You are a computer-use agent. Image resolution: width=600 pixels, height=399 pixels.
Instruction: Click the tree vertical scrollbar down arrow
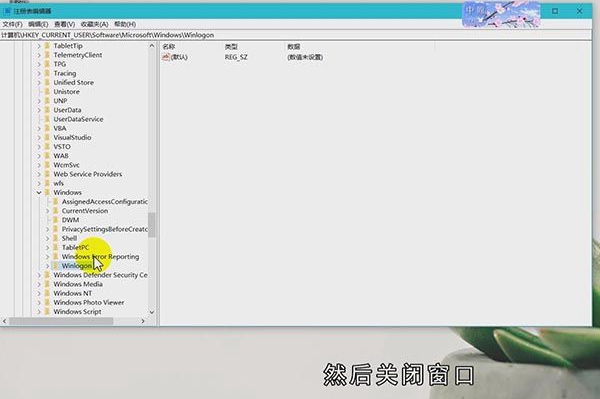point(152,312)
